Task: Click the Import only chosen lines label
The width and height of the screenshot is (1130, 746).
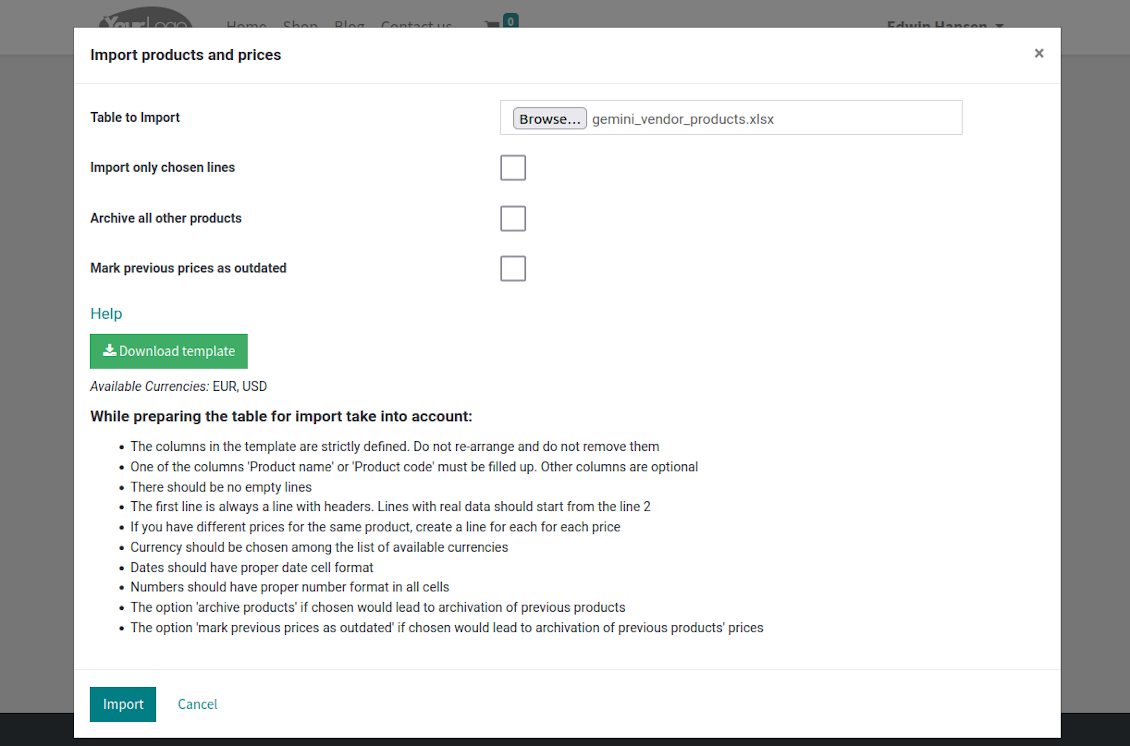Action: click(162, 167)
